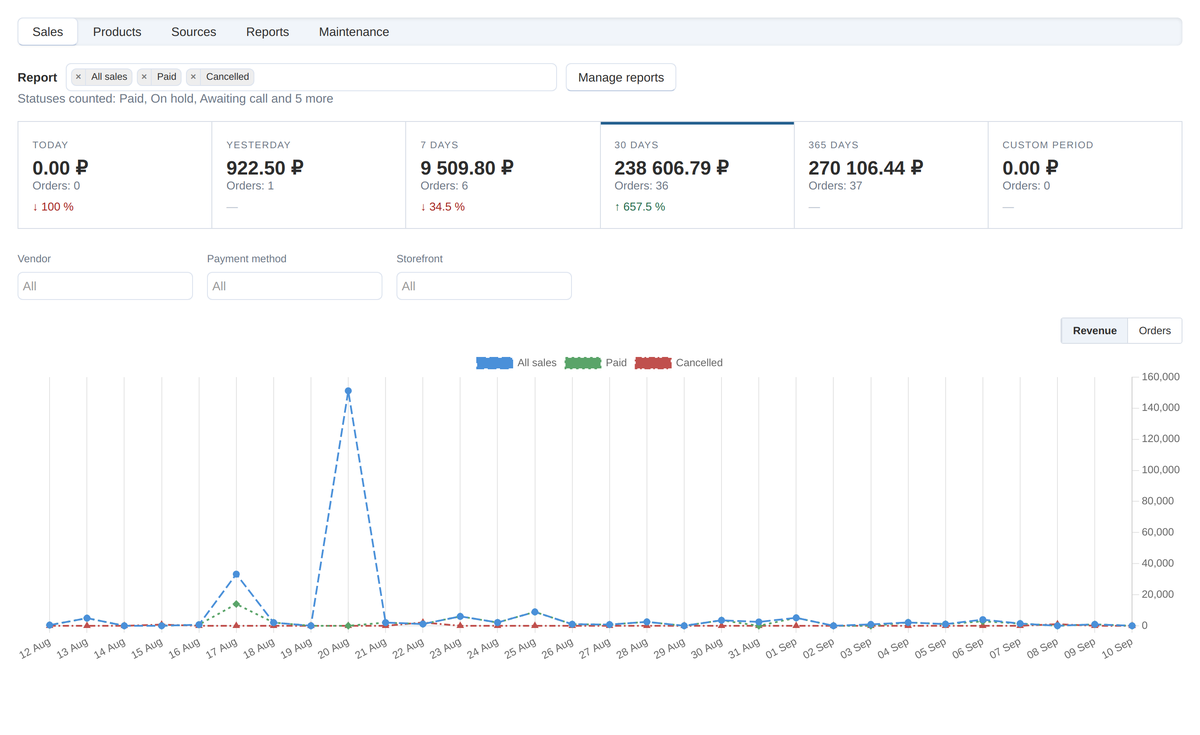Go to the Maintenance tab
The image size is (1200, 735).
354,32
